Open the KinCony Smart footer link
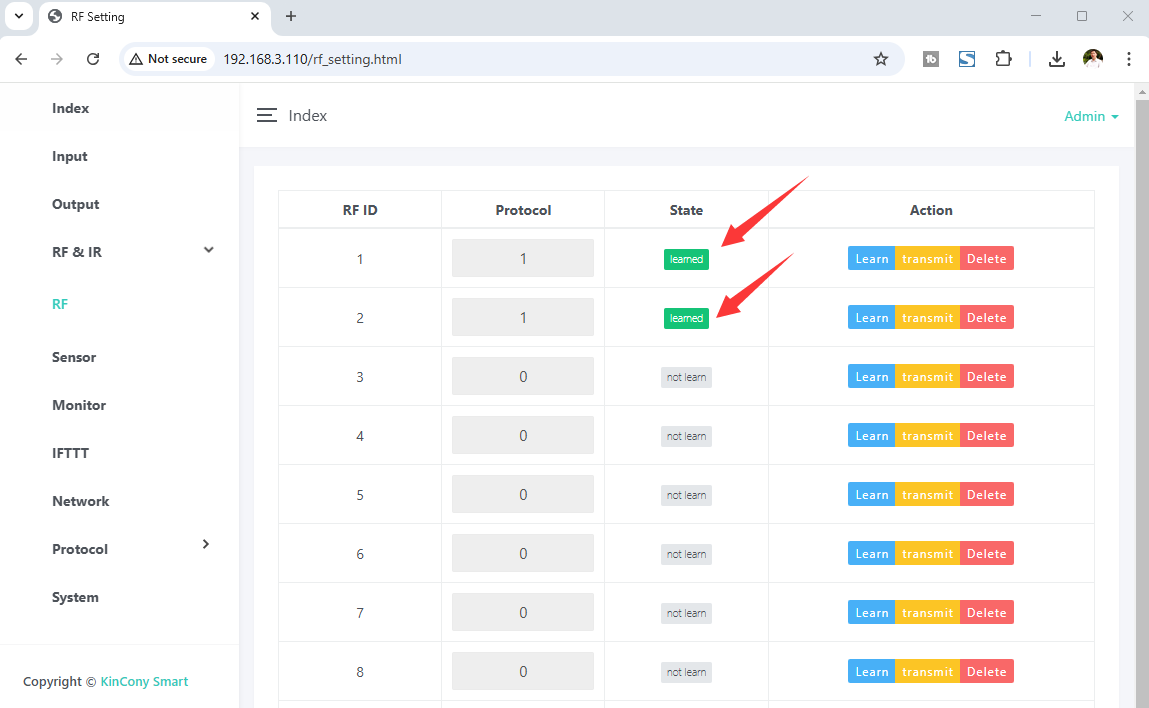This screenshot has width=1149, height=708. pyautogui.click(x=144, y=682)
